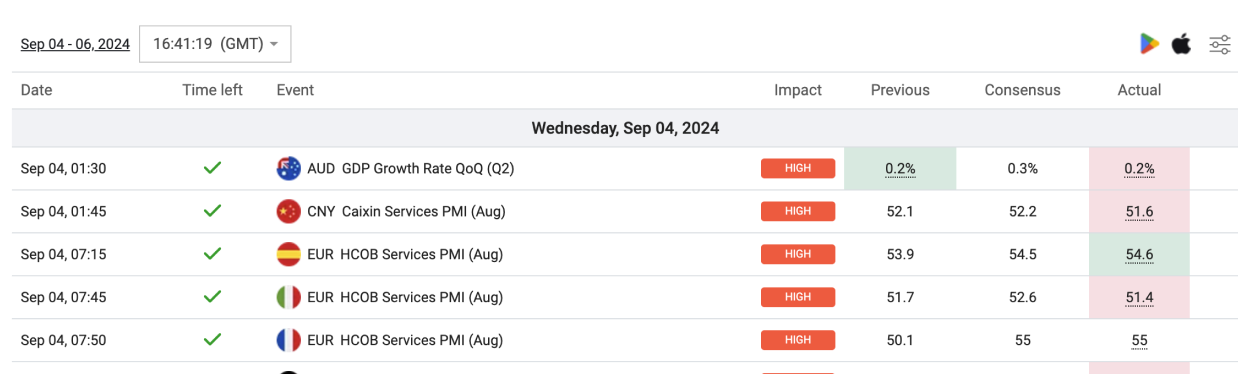
Task: Open the Apple App Store icon
Action: [1181, 44]
